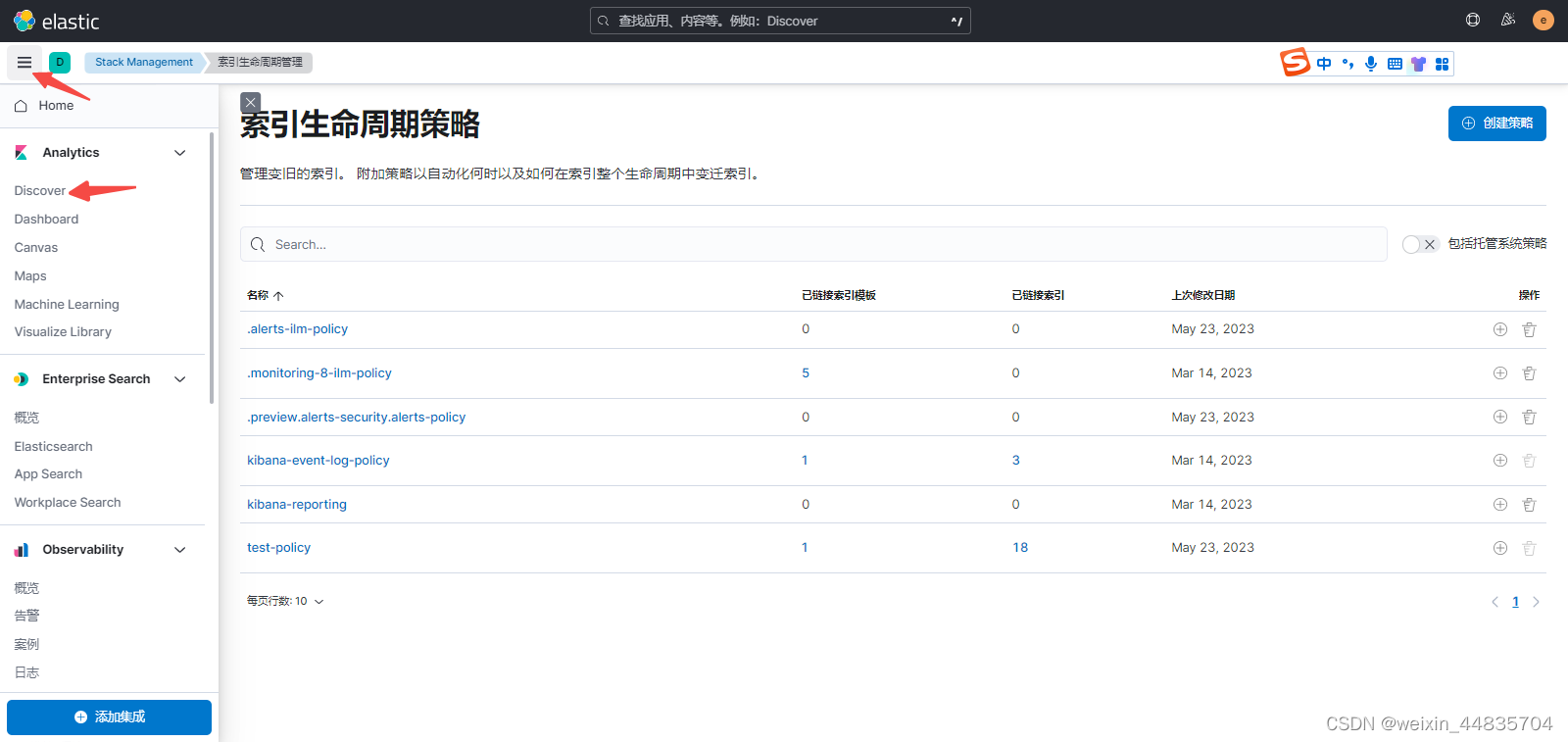The image size is (1568, 742).
Task: Open Machine Learning
Action: click(x=67, y=305)
